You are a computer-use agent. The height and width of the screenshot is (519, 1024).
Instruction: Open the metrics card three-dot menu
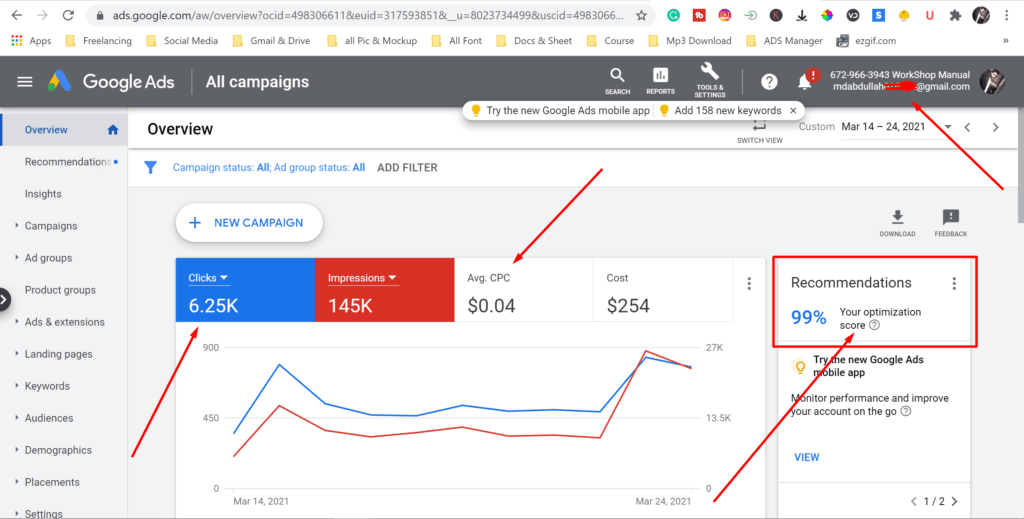point(749,283)
